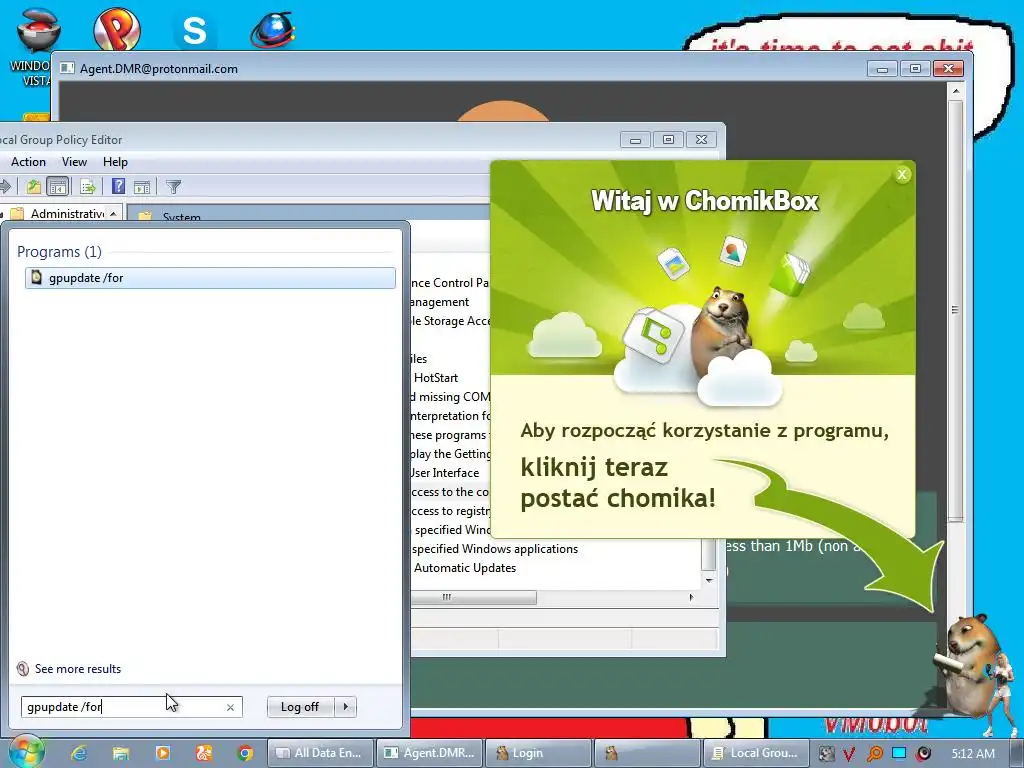The height and width of the screenshot is (768, 1024).
Task: Click the Agent.DMR window scroll-up arrow
Action: pos(955,91)
